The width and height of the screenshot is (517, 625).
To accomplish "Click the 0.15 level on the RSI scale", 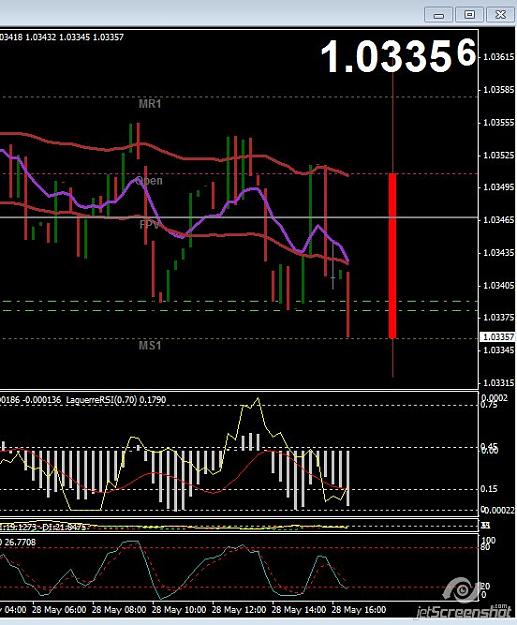I will [489, 489].
